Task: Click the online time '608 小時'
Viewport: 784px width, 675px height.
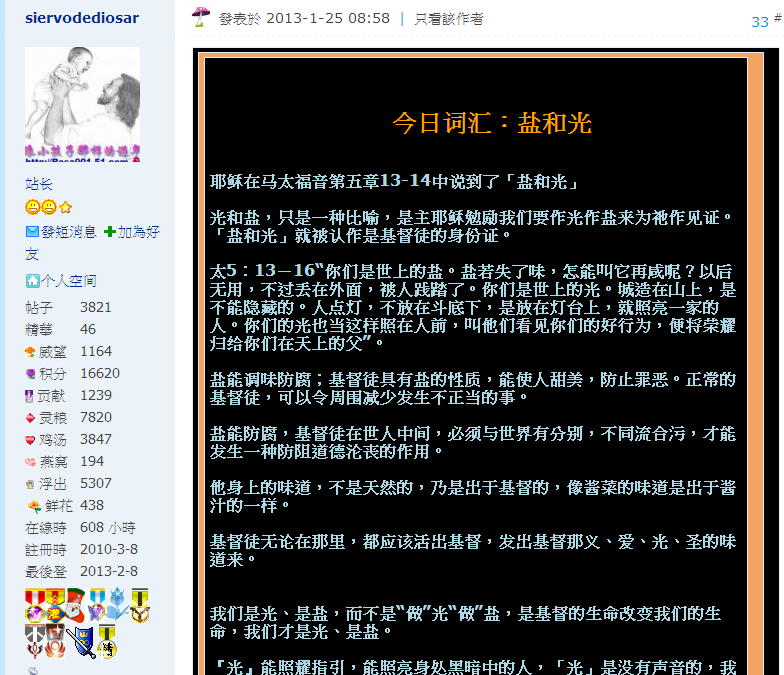Action: [x=108, y=527]
